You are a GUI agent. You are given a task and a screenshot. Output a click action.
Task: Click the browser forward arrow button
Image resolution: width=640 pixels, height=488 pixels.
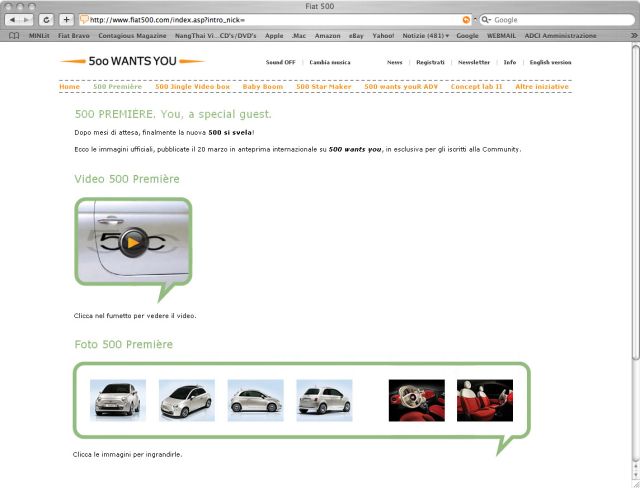coord(26,20)
